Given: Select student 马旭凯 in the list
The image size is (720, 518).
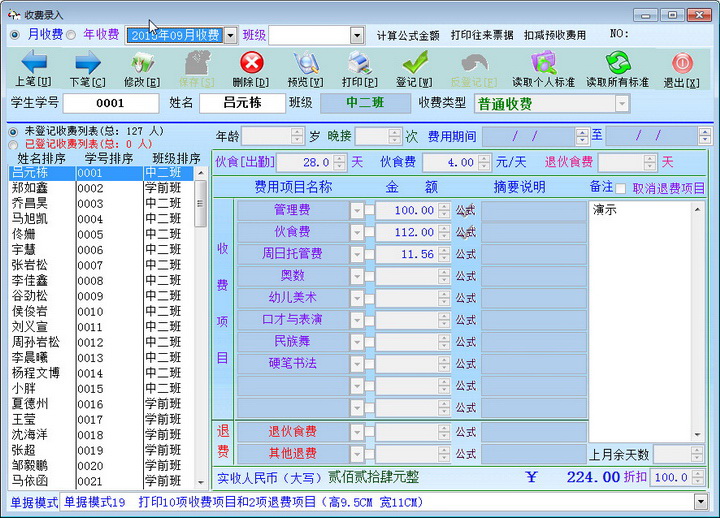Looking at the screenshot, I should [30, 219].
